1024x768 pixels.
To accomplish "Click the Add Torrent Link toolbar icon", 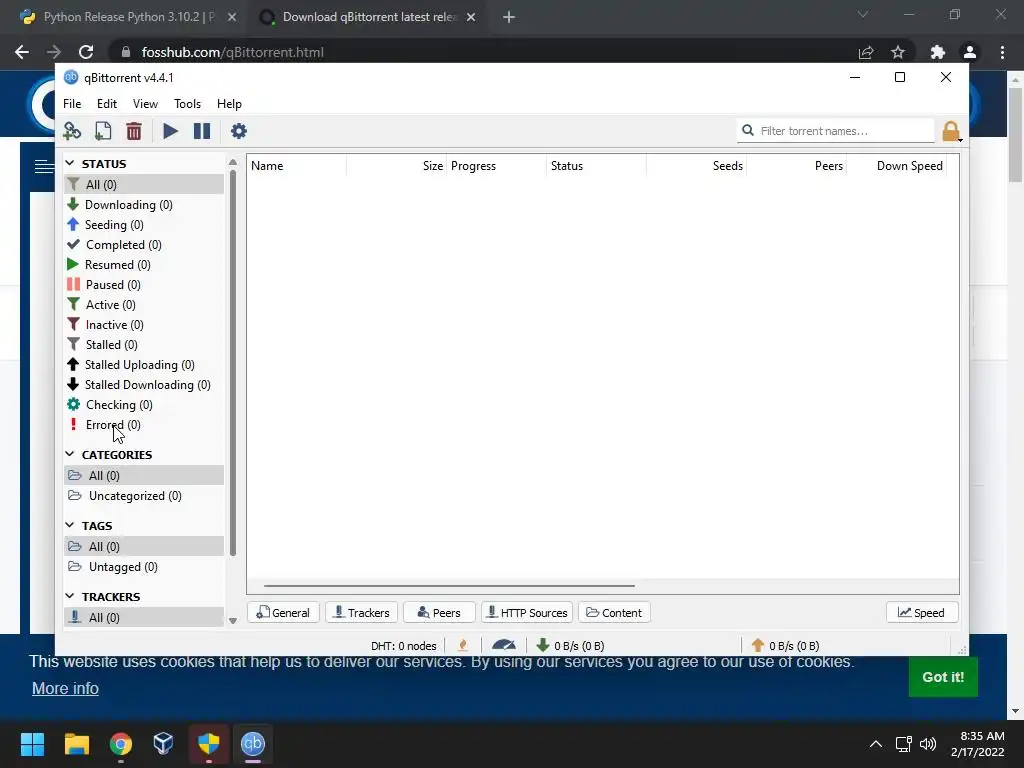I will coord(72,131).
